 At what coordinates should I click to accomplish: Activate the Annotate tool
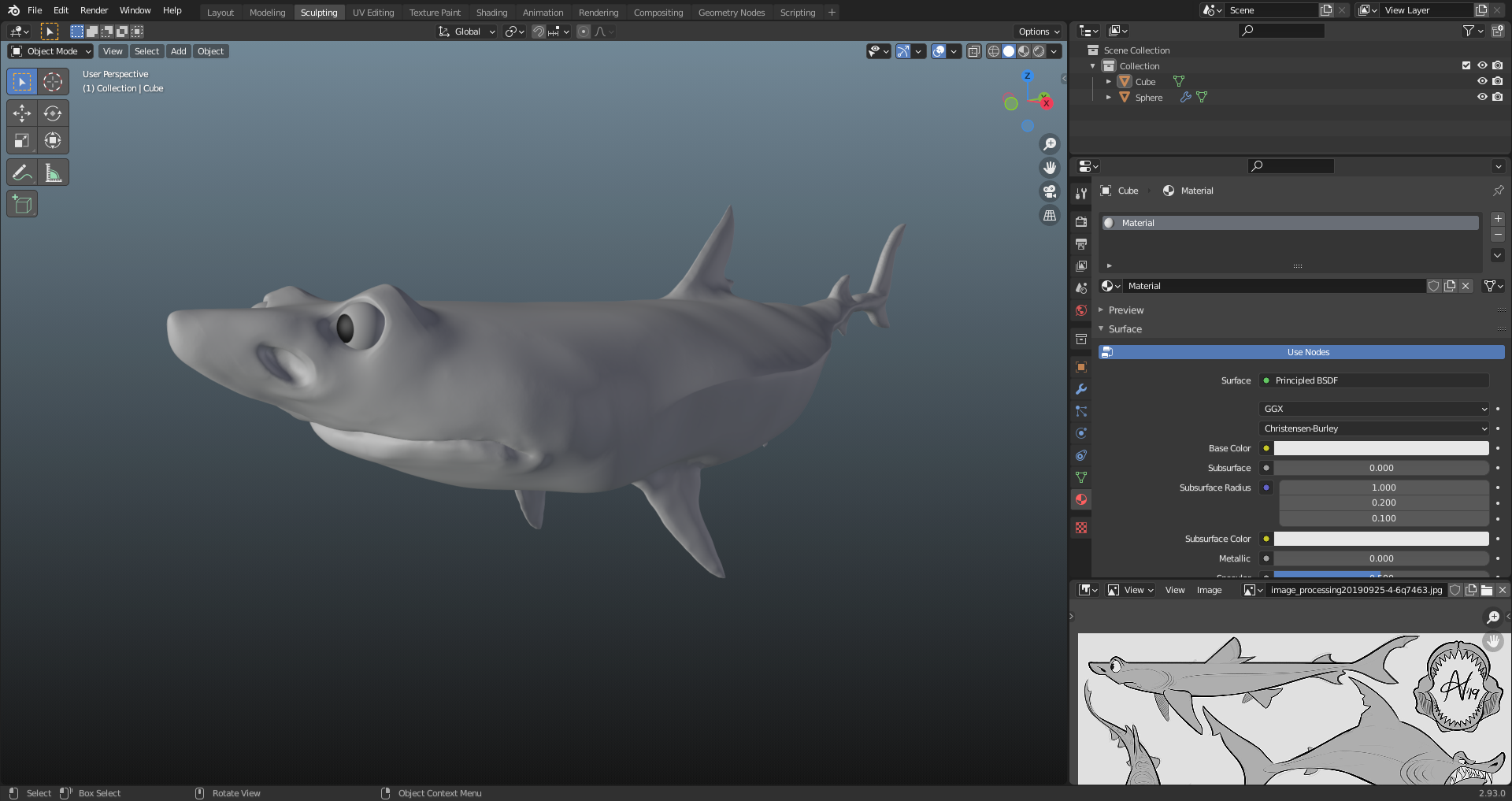tap(22, 172)
